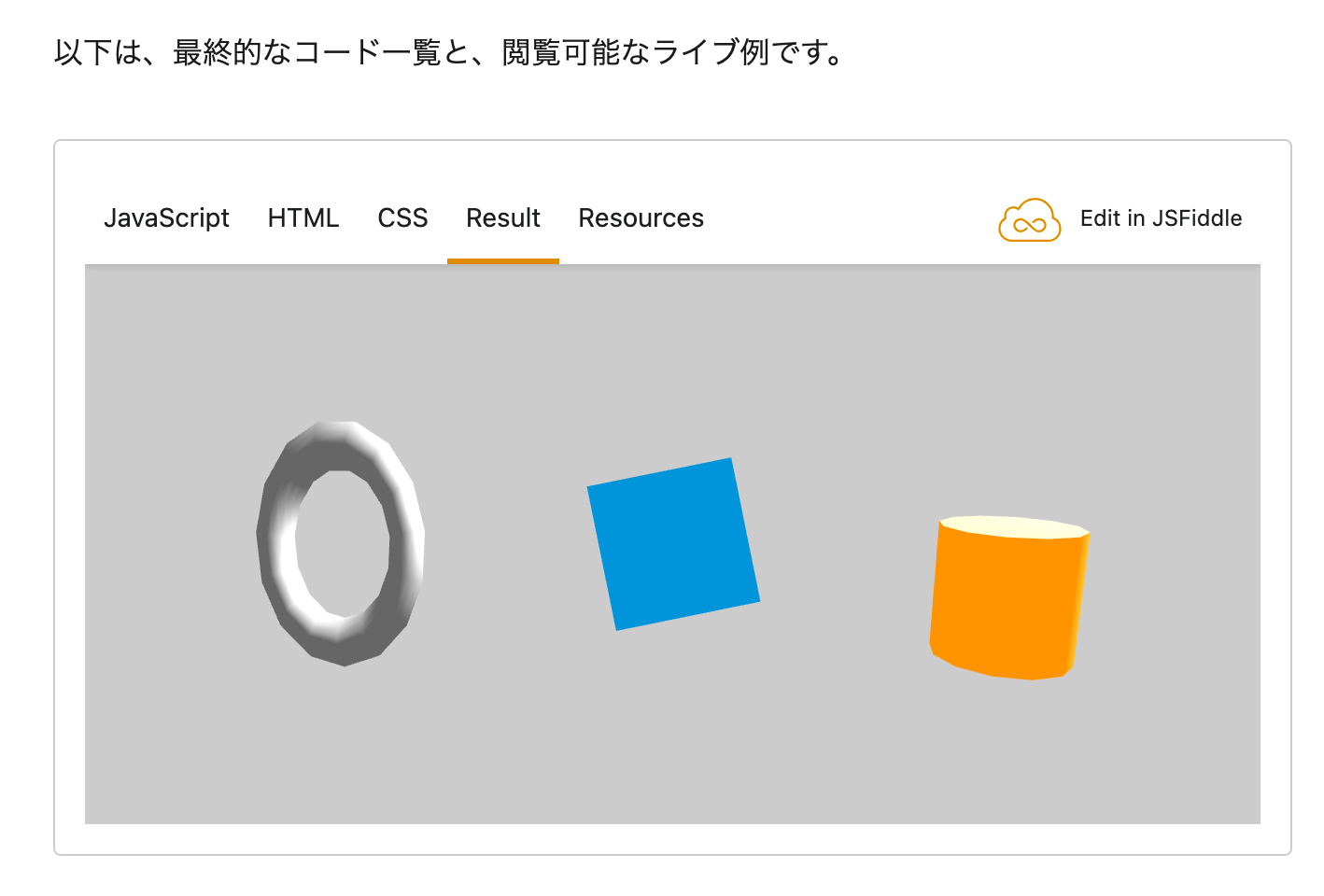Show the CSS tab
The image size is (1324, 896).
coord(402,218)
